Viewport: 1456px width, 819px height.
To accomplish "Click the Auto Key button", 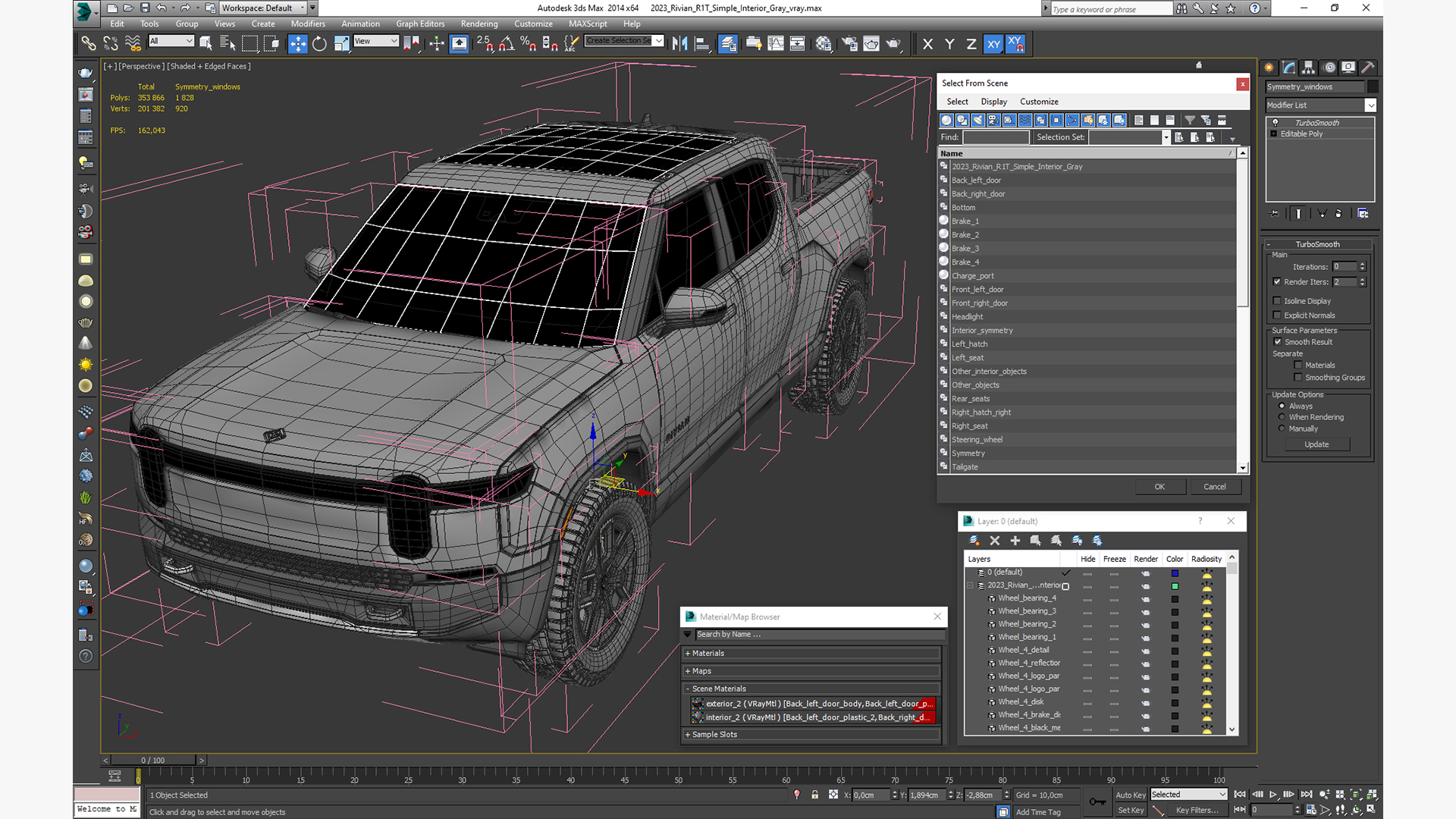I will point(1130,795).
